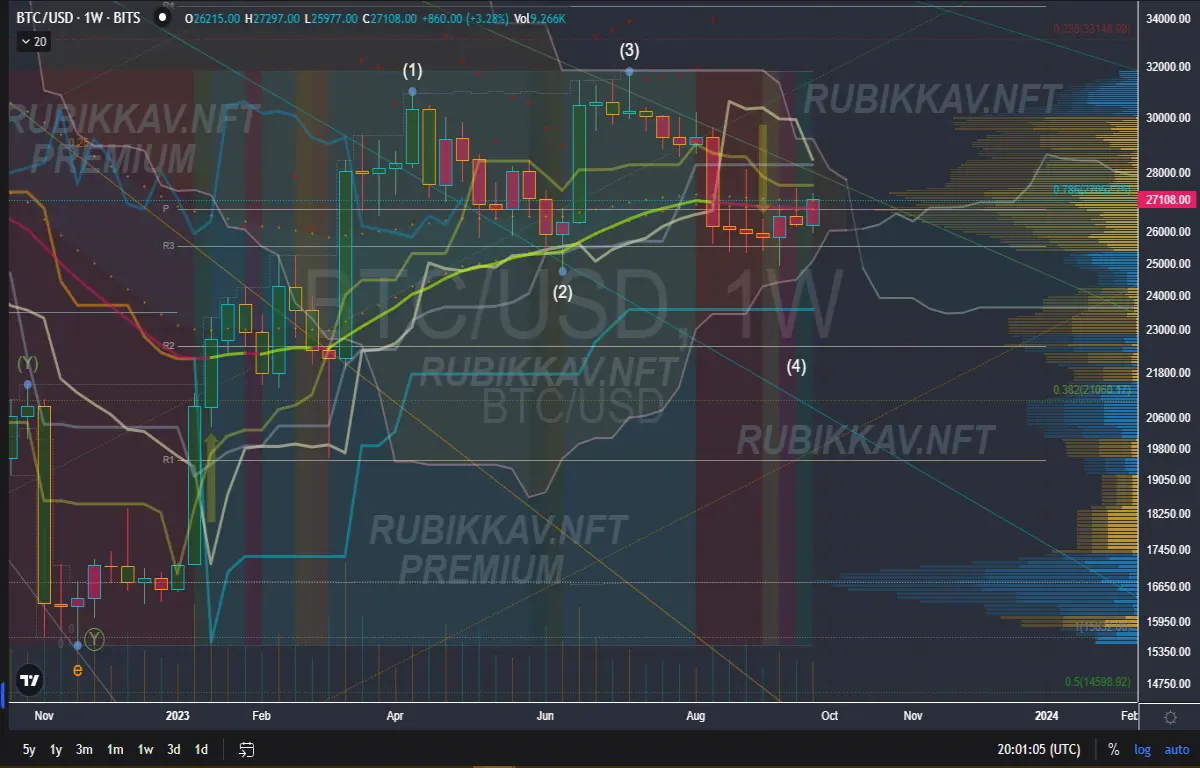This screenshot has height=768, width=1200.
Task: Toggle the auto scale option
Action: (x=1175, y=749)
